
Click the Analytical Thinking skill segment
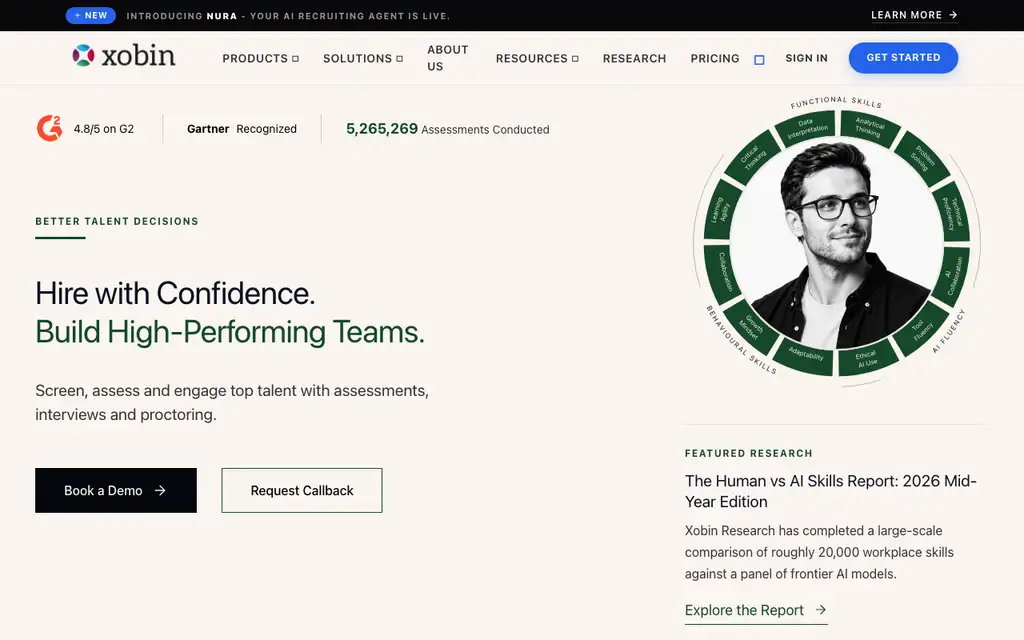[869, 127]
